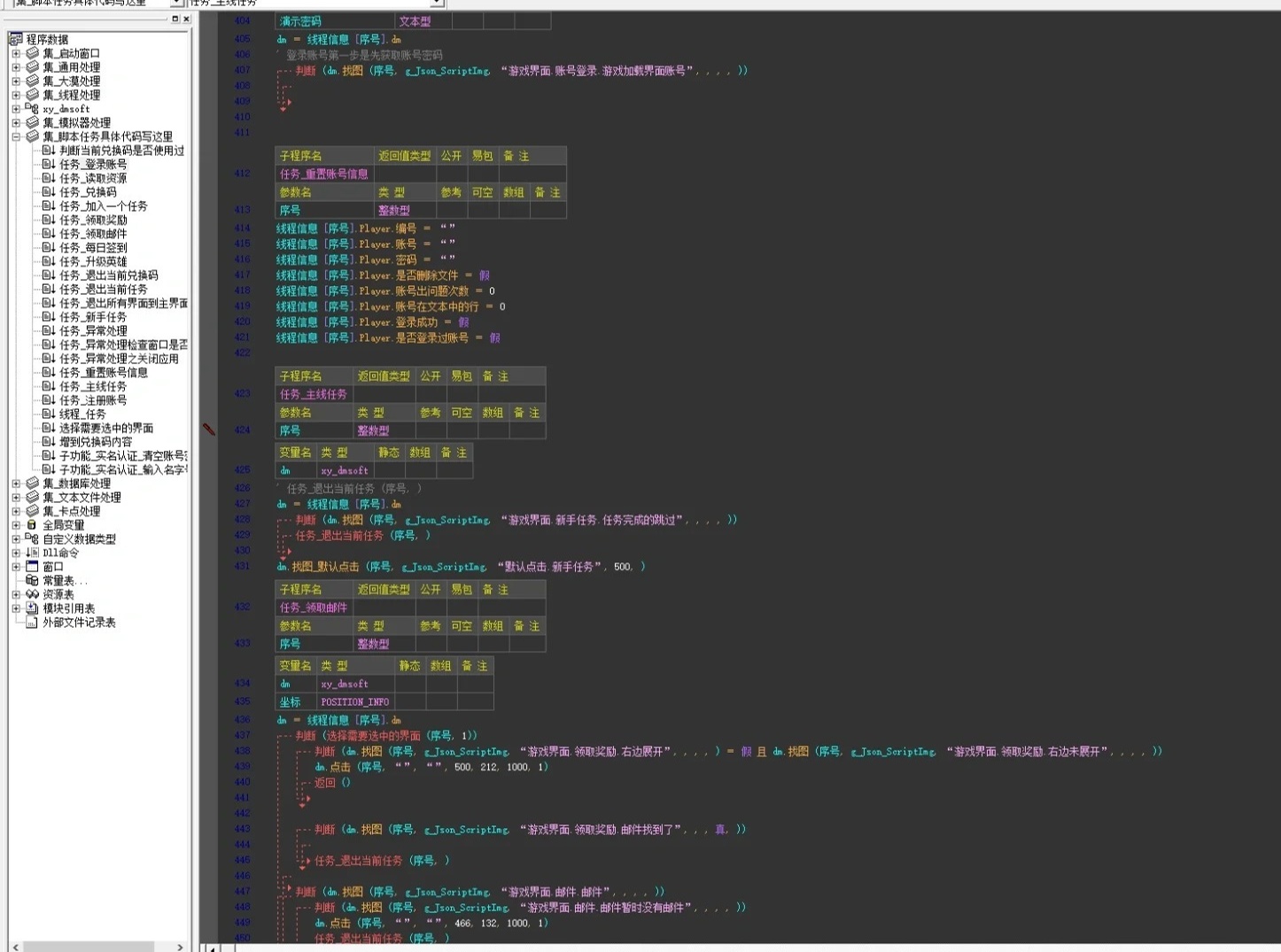Screen dimensions: 1281x952
Task: Click the 程序数据 root node icon
Action: (x=16, y=39)
